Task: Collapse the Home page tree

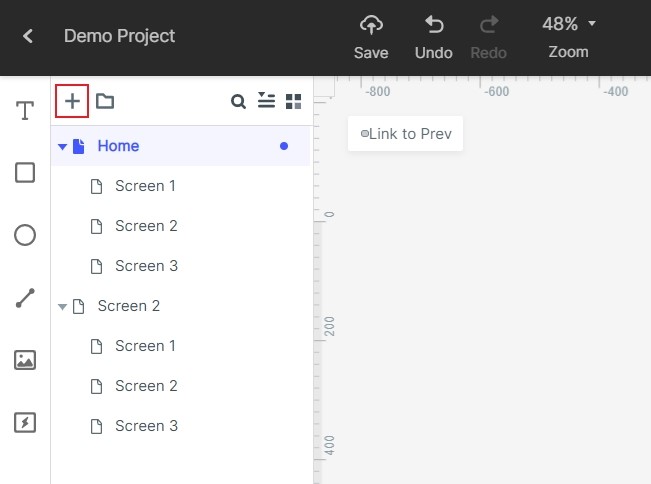Action: click(x=62, y=147)
